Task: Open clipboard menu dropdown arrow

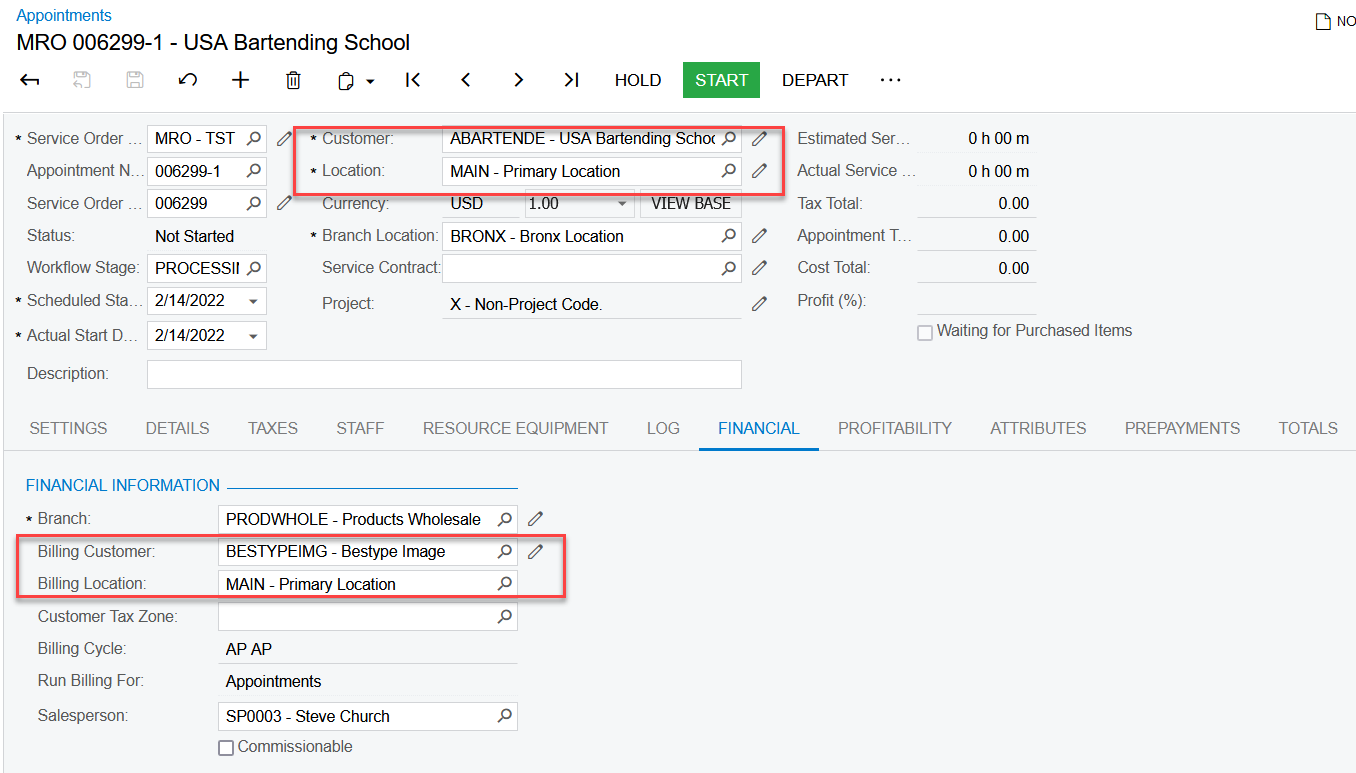Action: 370,82
